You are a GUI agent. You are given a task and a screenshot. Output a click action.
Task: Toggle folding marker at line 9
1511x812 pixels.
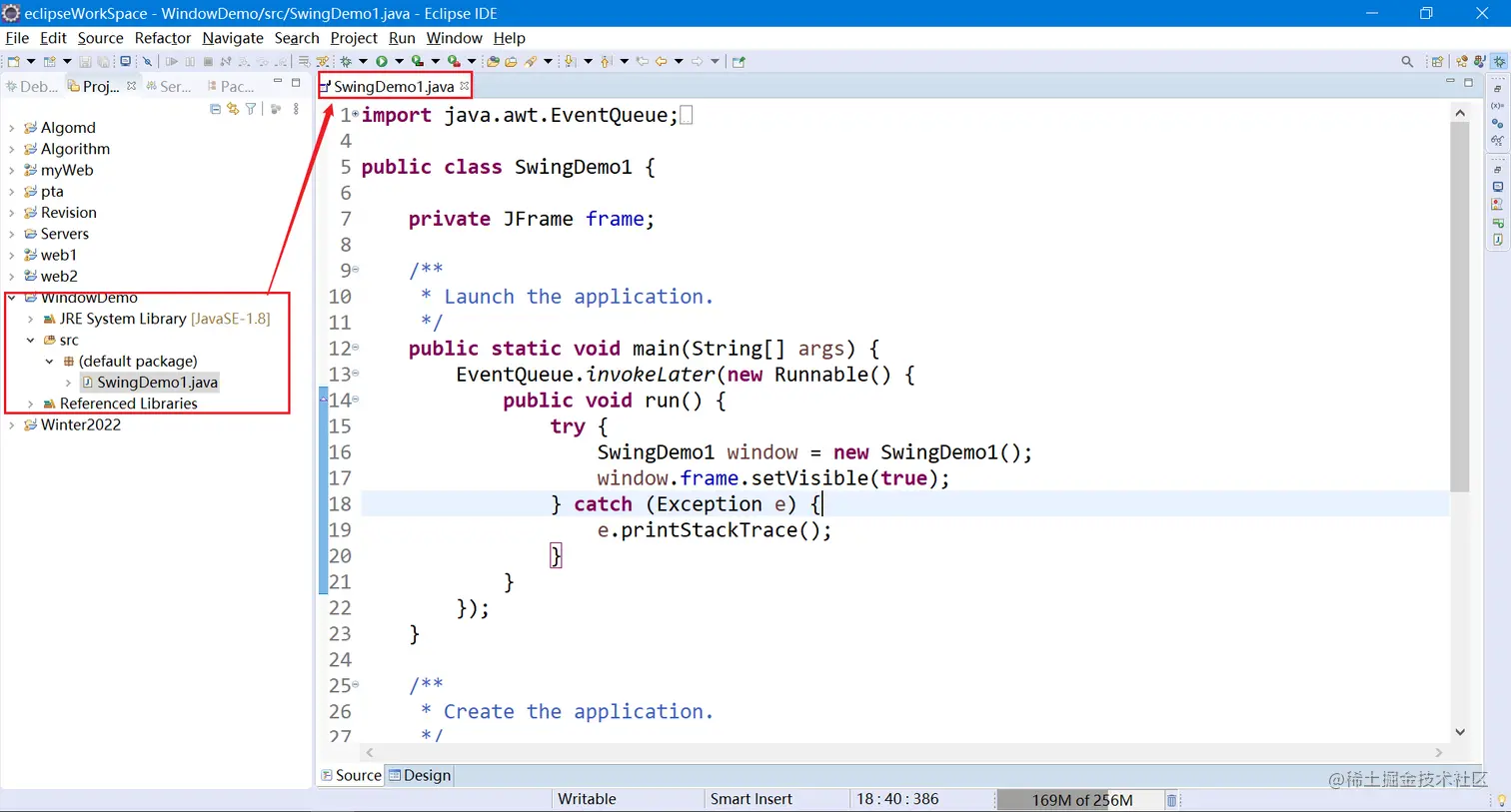click(356, 269)
